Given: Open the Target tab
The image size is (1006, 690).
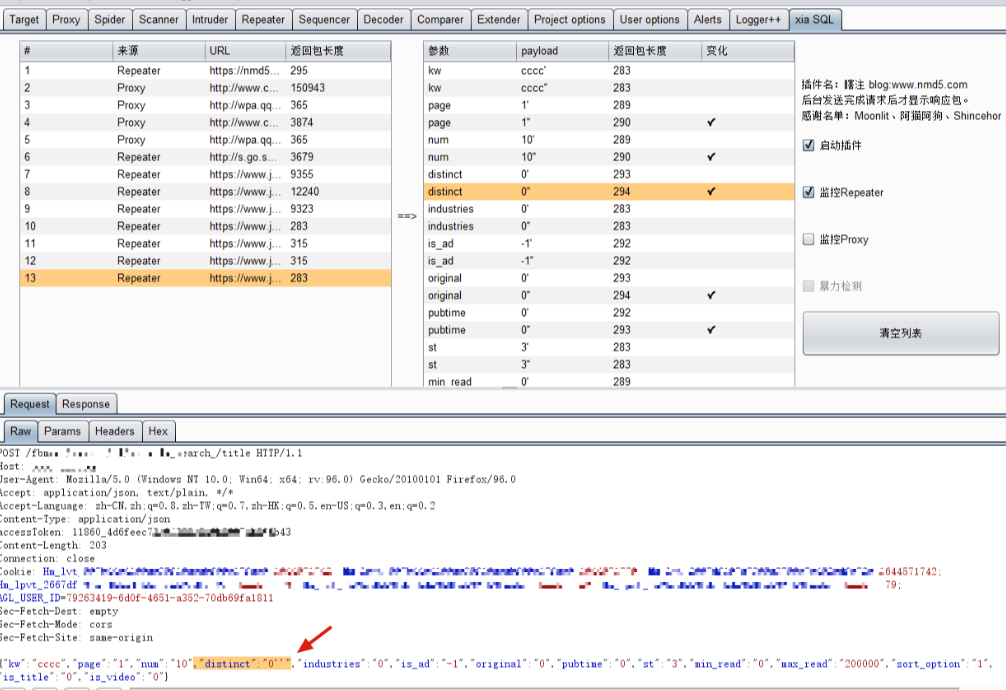Looking at the screenshot, I should (24, 19).
